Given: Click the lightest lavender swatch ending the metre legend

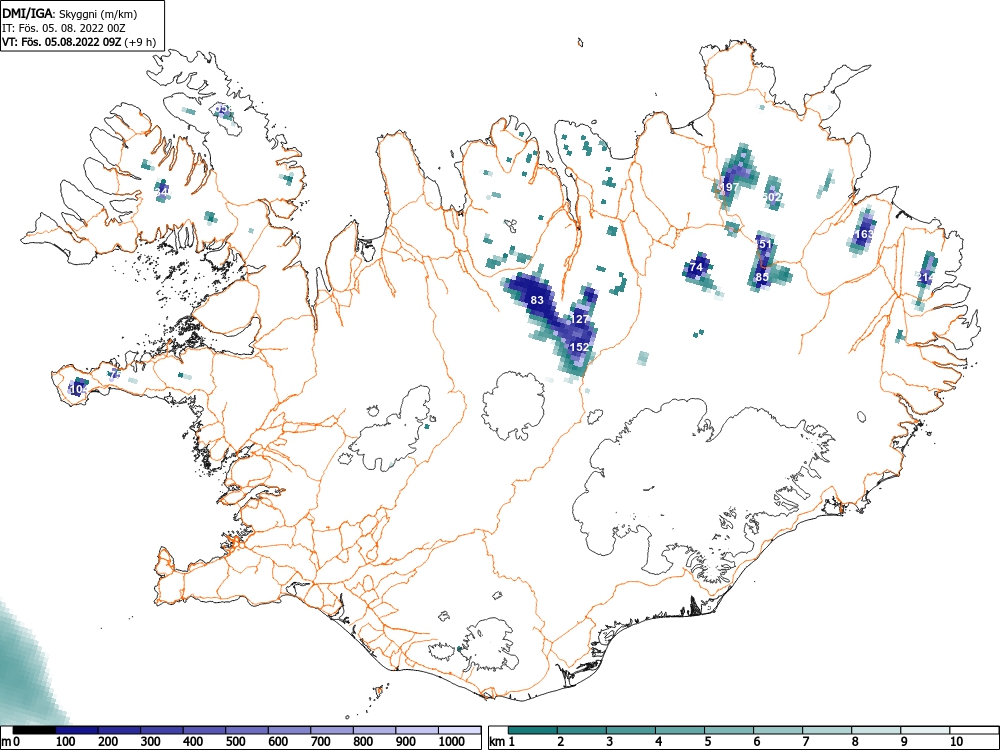Looking at the screenshot, I should (x=459, y=730).
